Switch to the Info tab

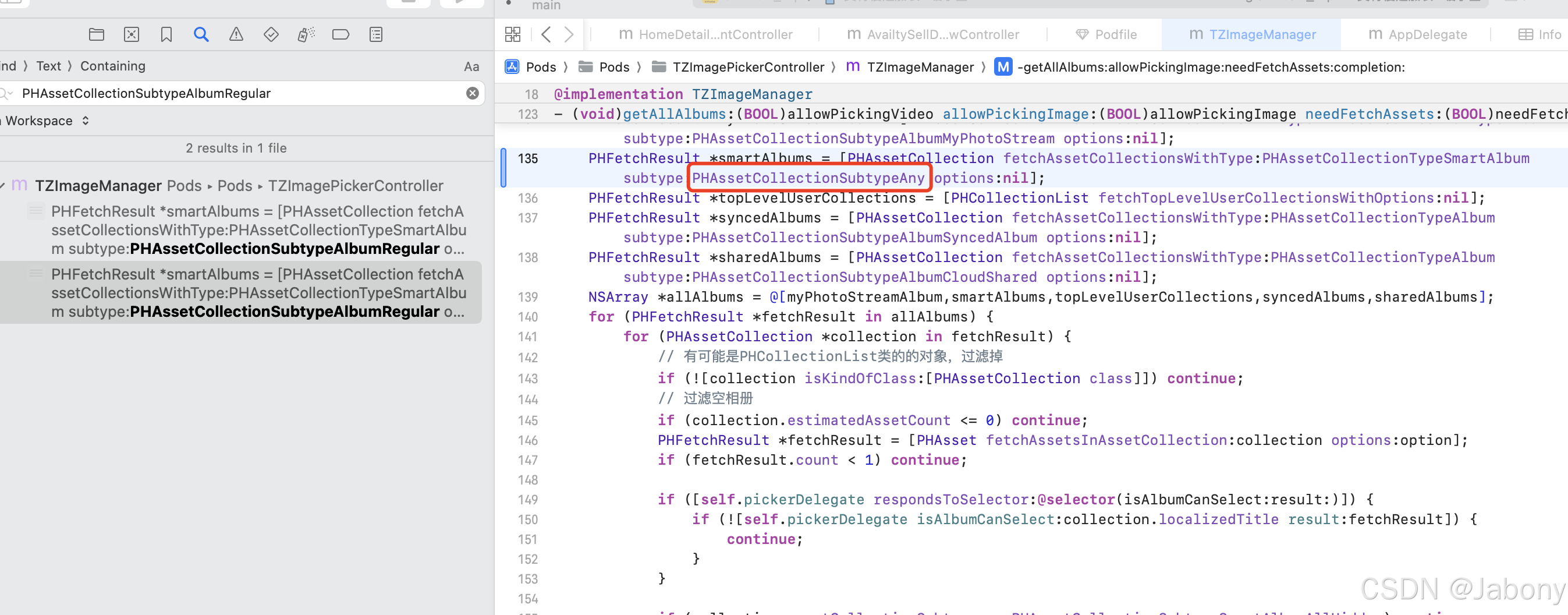click(x=1540, y=35)
